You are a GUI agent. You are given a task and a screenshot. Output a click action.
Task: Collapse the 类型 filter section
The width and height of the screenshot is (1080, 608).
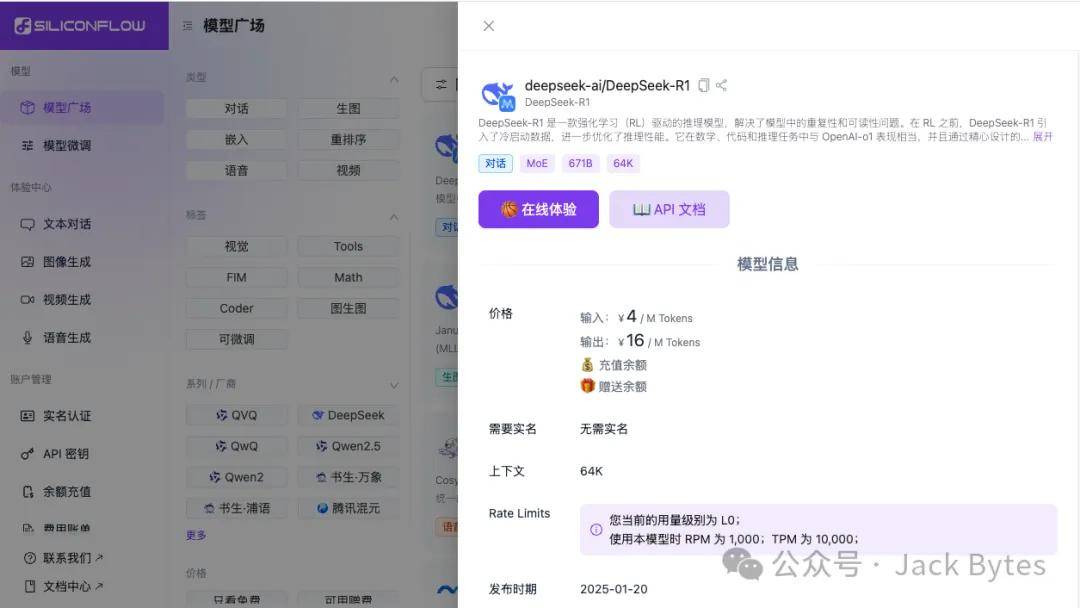(394, 79)
